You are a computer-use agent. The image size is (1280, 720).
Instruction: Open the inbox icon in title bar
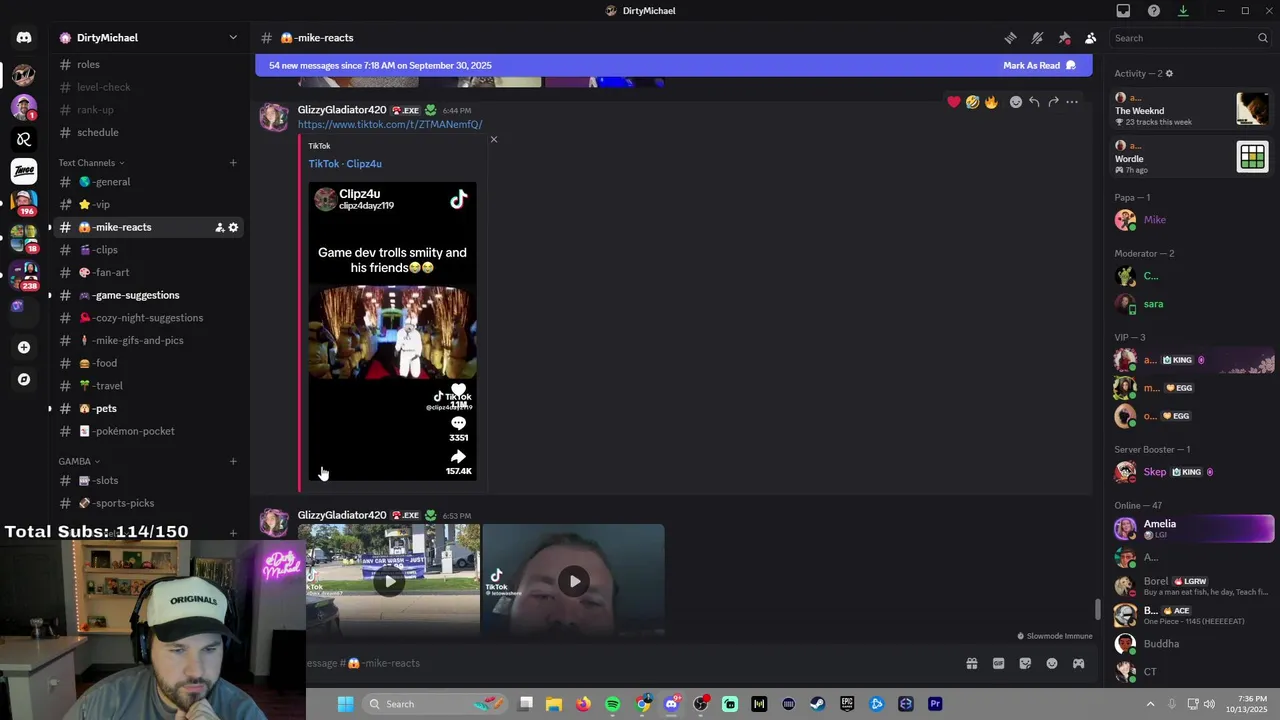click(1123, 11)
